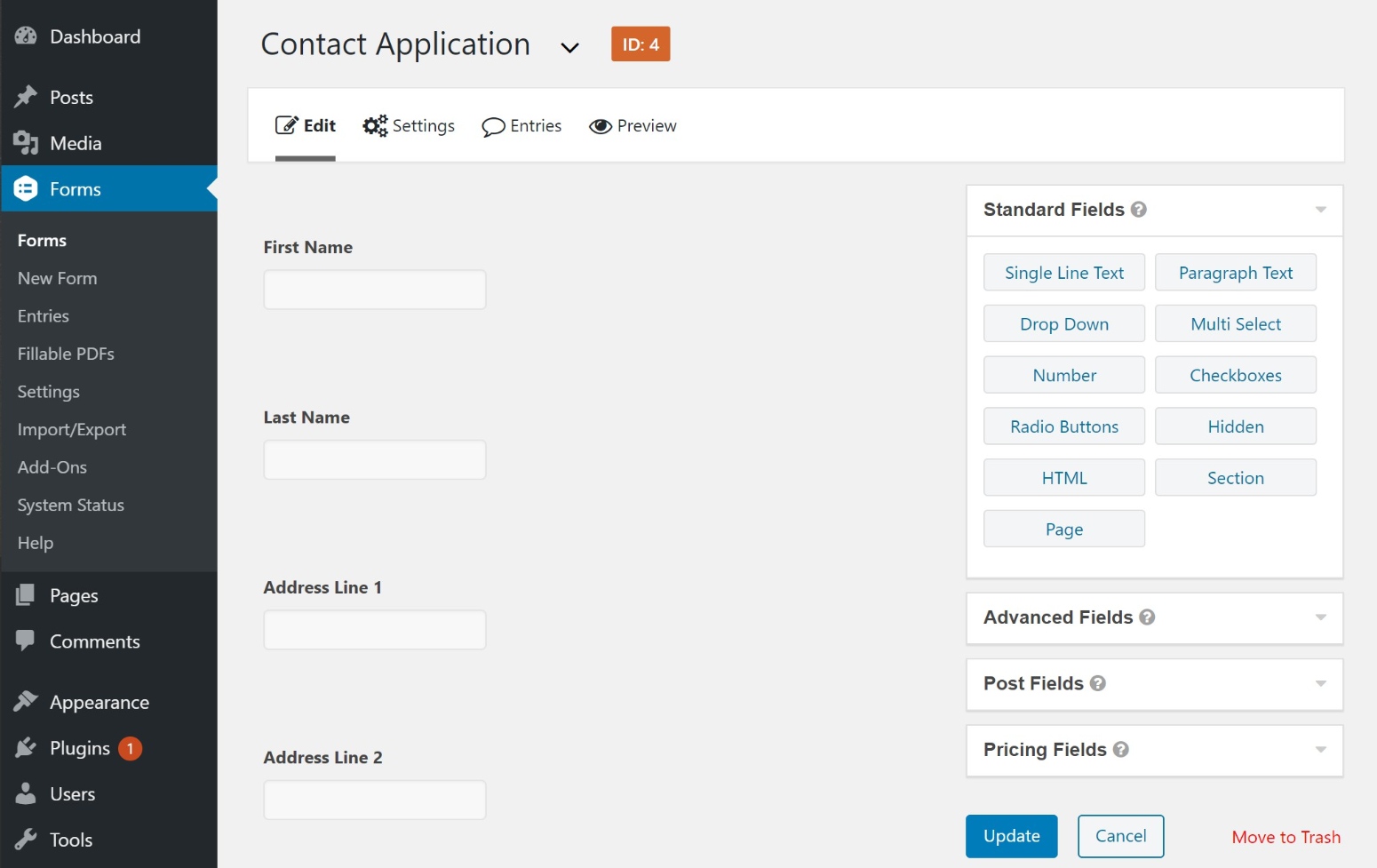1377x868 pixels.
Task: Click the Appearance paintbrush icon
Action: click(25, 702)
